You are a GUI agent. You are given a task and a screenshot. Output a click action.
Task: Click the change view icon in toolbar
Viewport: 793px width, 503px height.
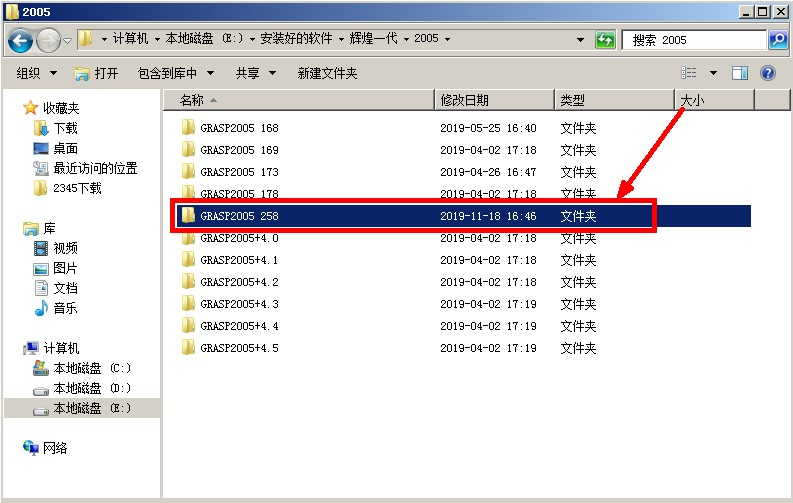(688, 73)
